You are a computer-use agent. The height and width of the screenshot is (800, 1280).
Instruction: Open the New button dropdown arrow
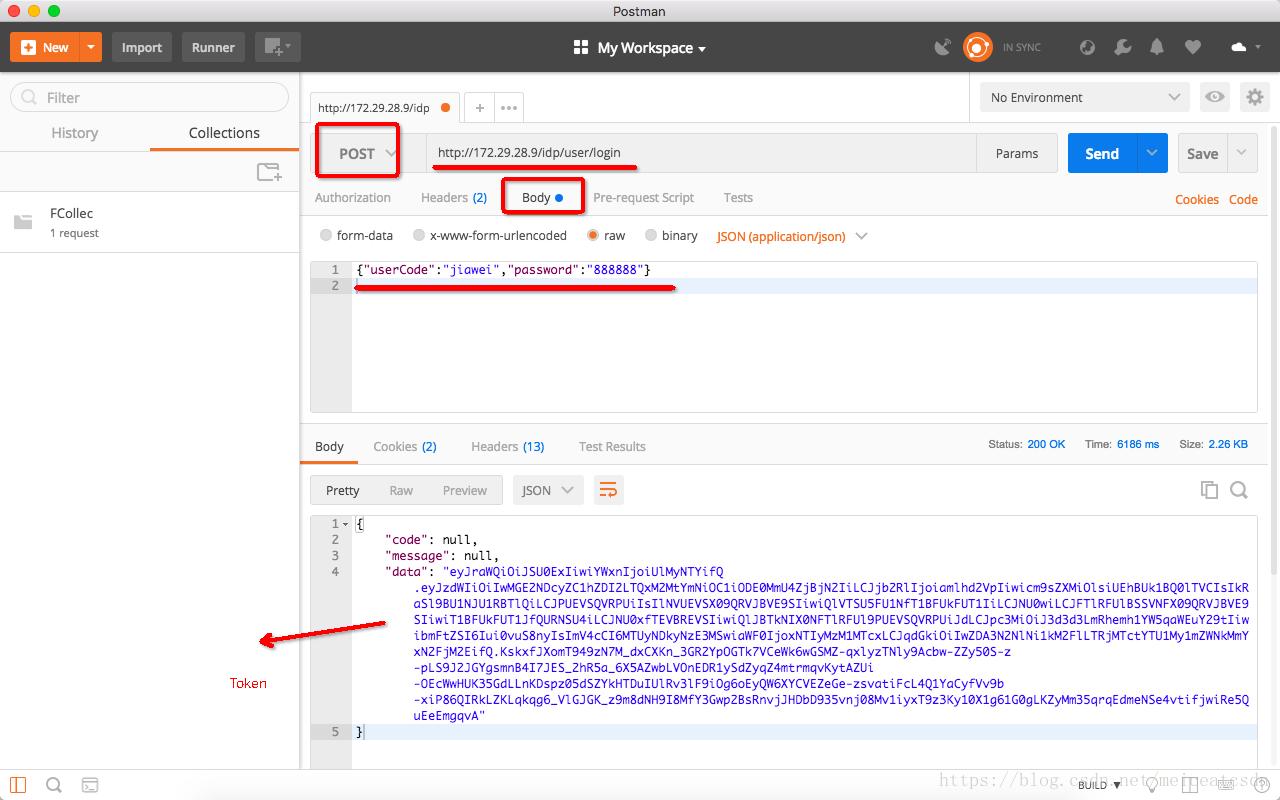91,47
